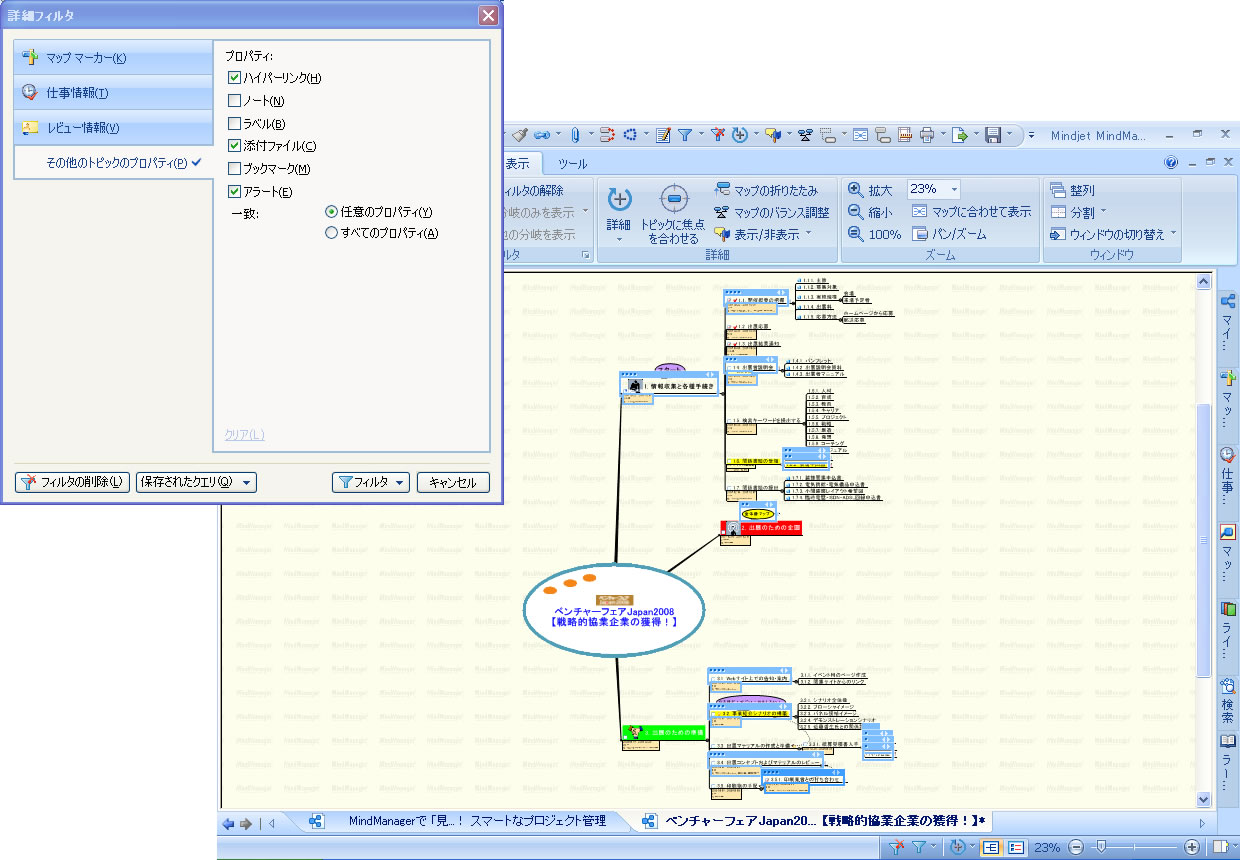Click the remove-filter icon in quick access toolbar
The image size is (1240, 860).
tap(717, 135)
